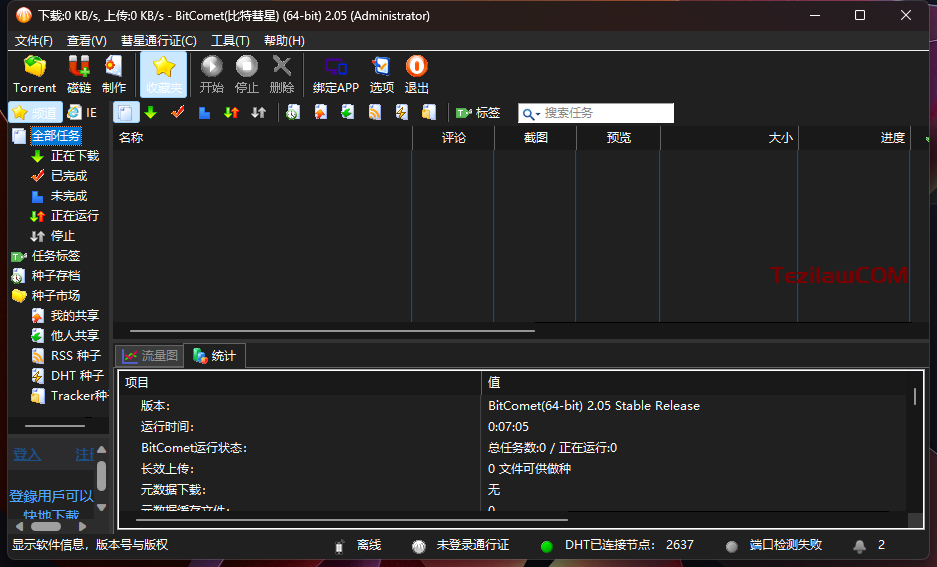This screenshot has width=937, height=567.
Task: Open the 工具(T) menu
Action: point(230,41)
